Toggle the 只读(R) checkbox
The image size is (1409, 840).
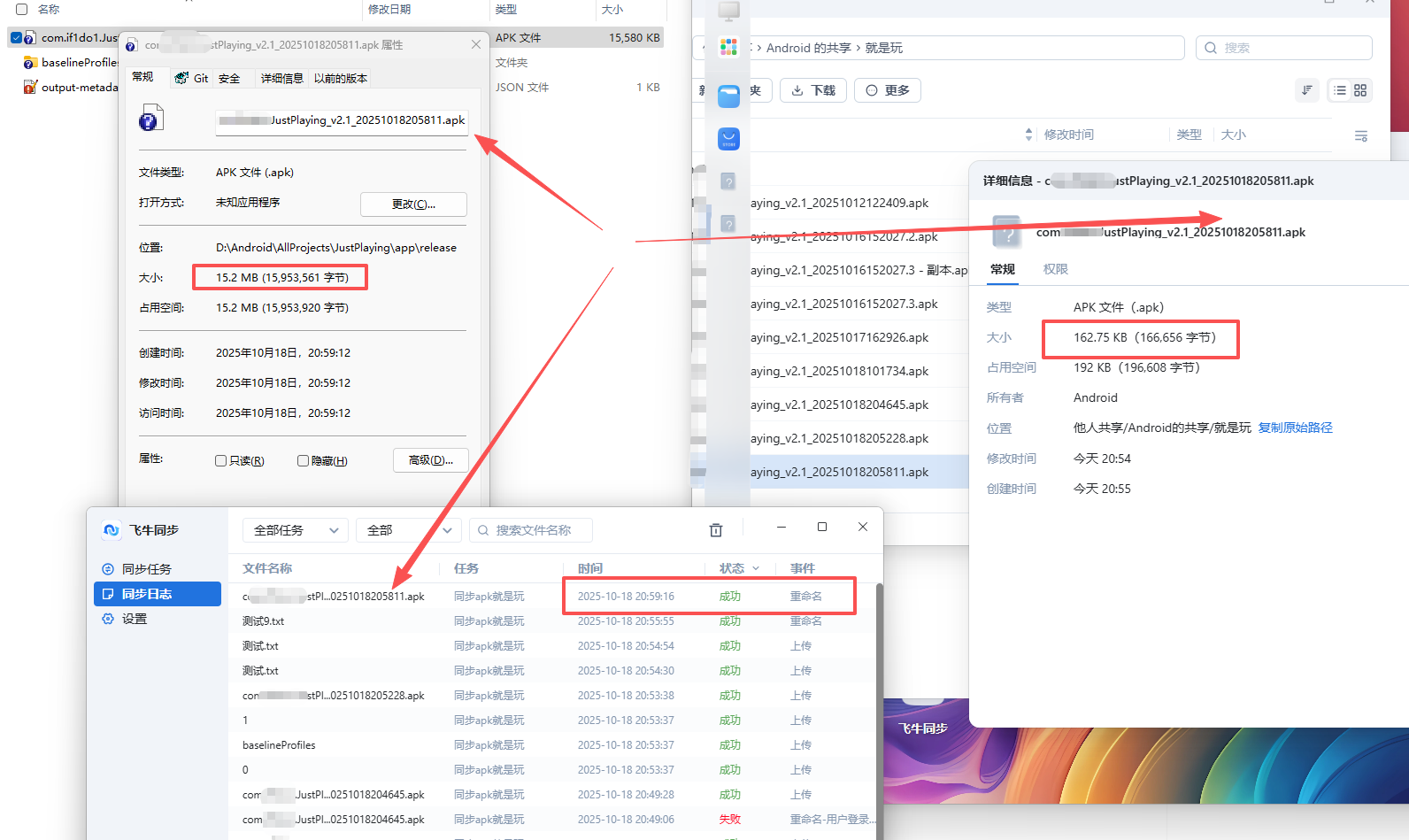(x=221, y=461)
